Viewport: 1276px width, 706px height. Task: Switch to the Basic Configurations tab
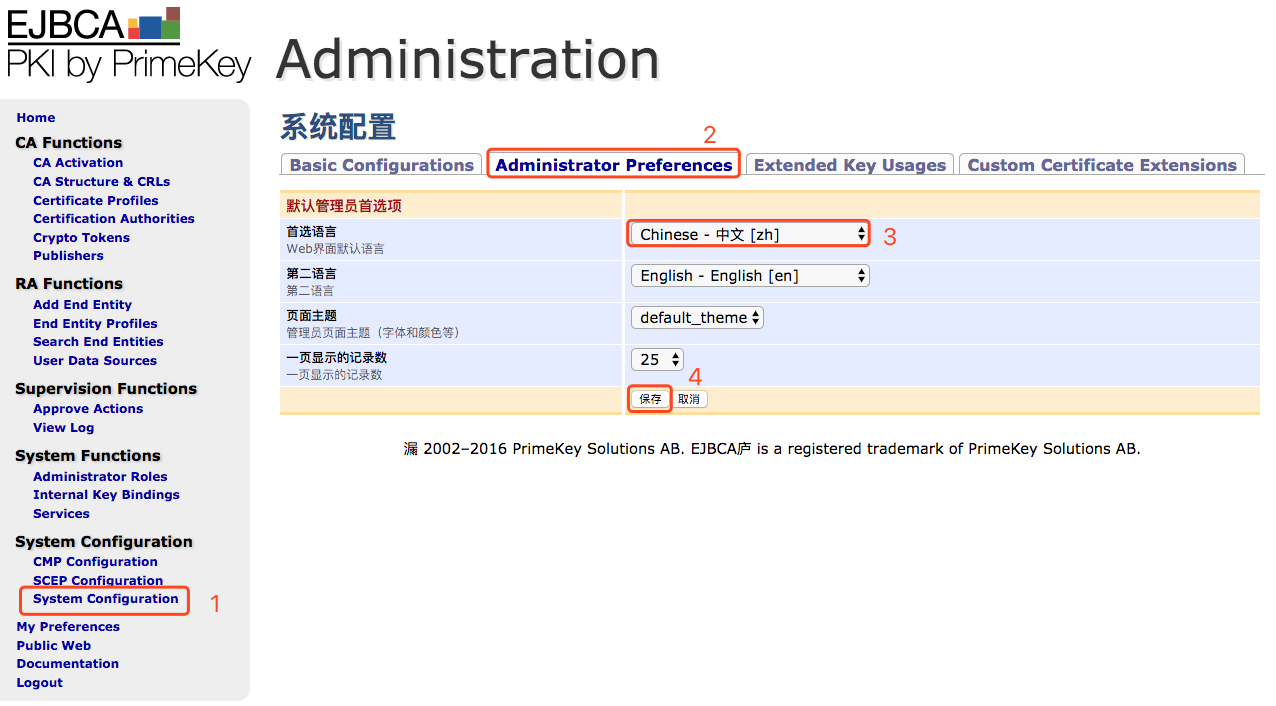381,165
